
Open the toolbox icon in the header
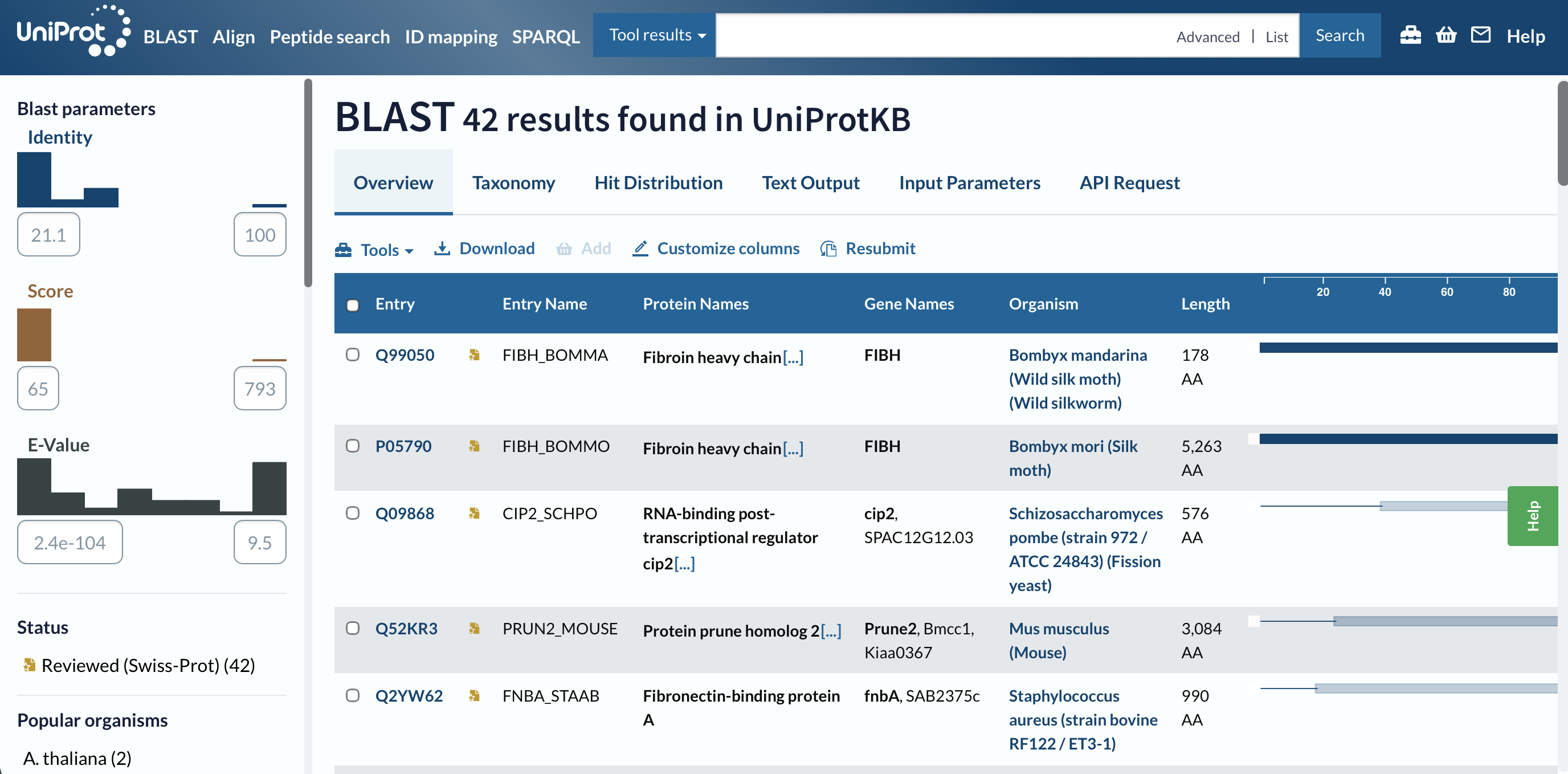click(x=1410, y=35)
